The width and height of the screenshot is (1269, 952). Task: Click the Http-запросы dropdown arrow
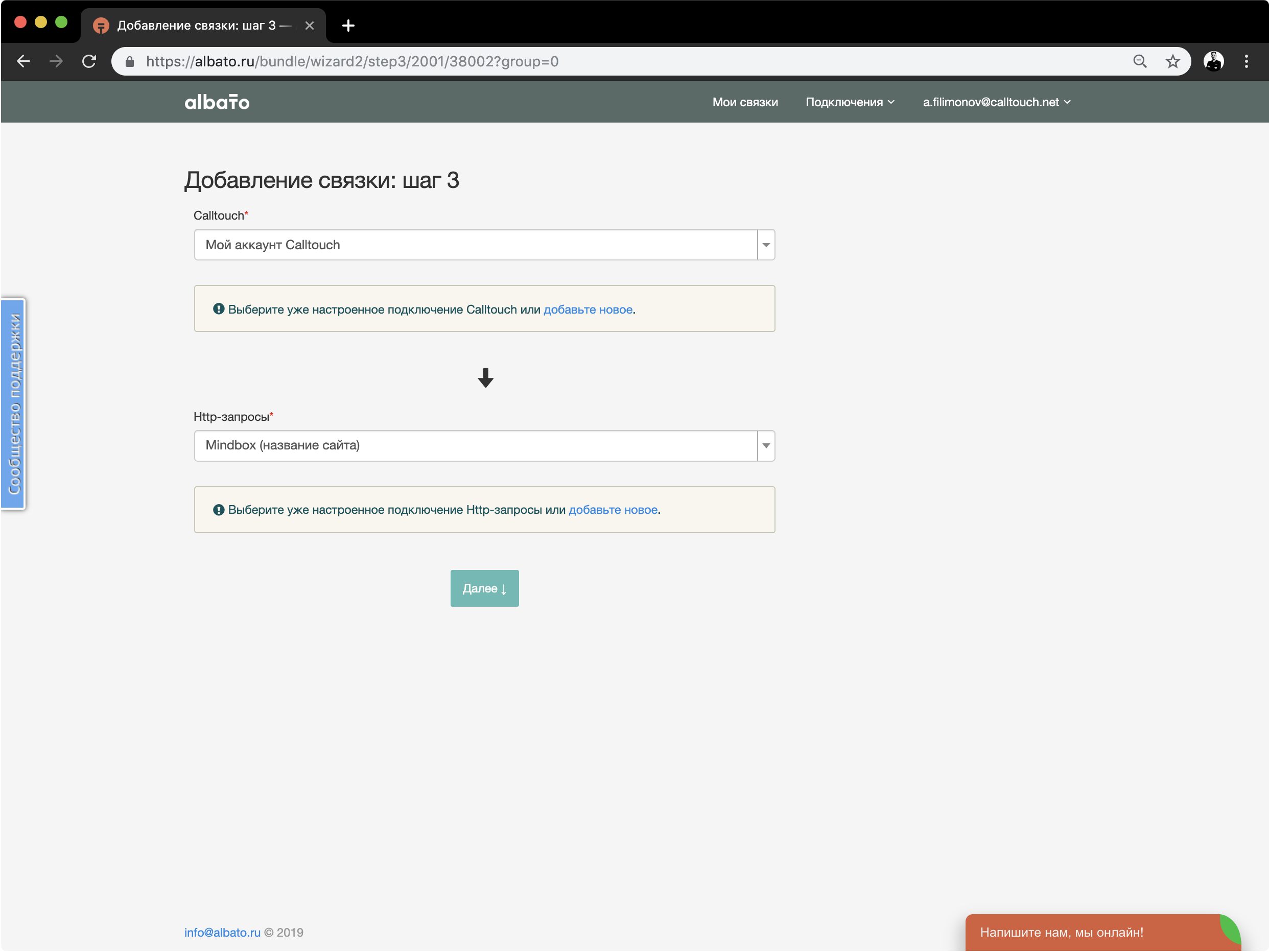coord(766,445)
